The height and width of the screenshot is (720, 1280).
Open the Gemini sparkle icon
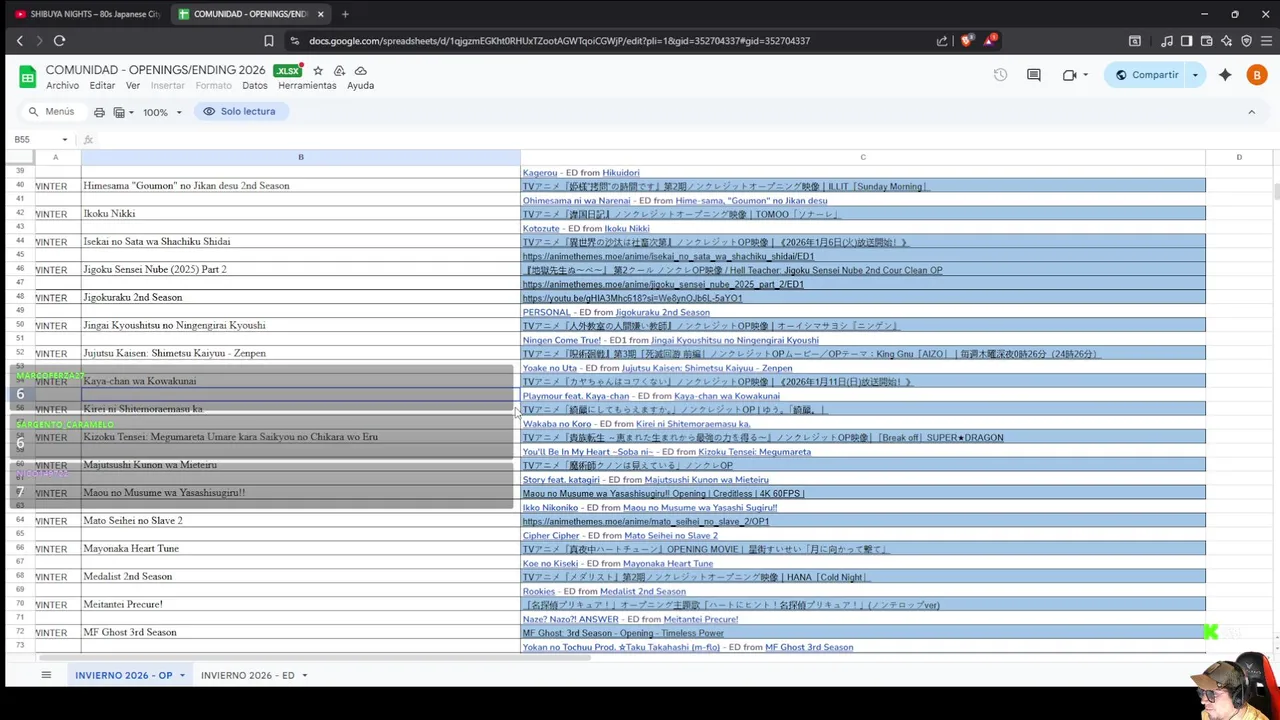[1225, 75]
